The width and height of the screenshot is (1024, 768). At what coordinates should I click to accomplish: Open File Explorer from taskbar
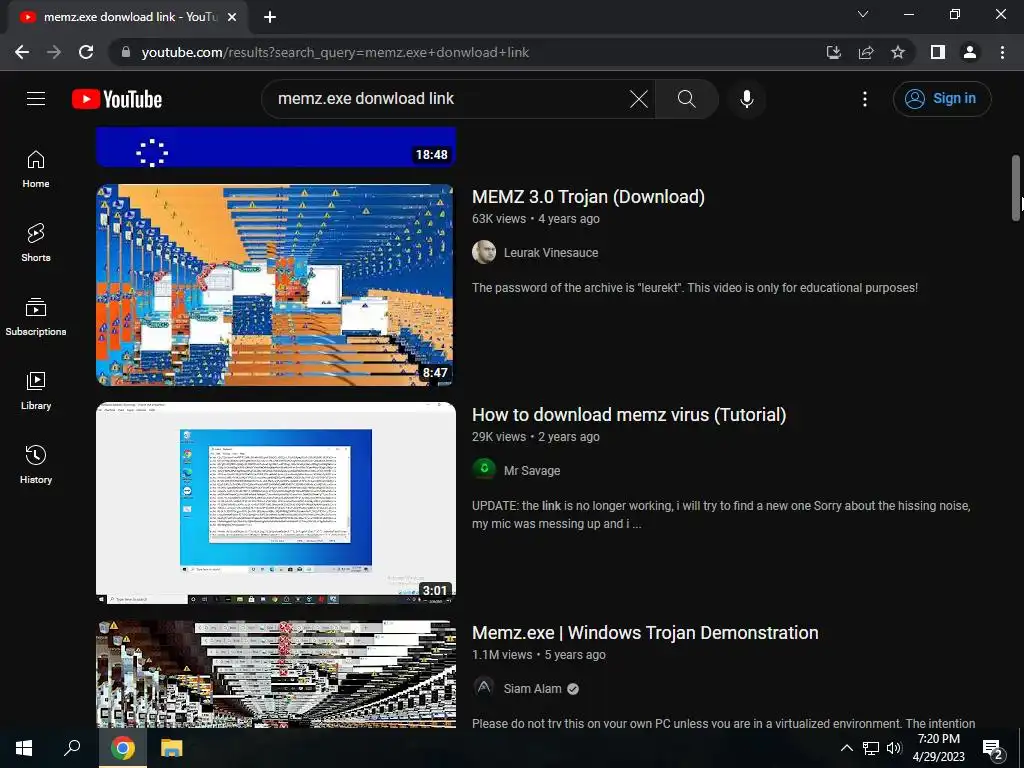(172, 748)
